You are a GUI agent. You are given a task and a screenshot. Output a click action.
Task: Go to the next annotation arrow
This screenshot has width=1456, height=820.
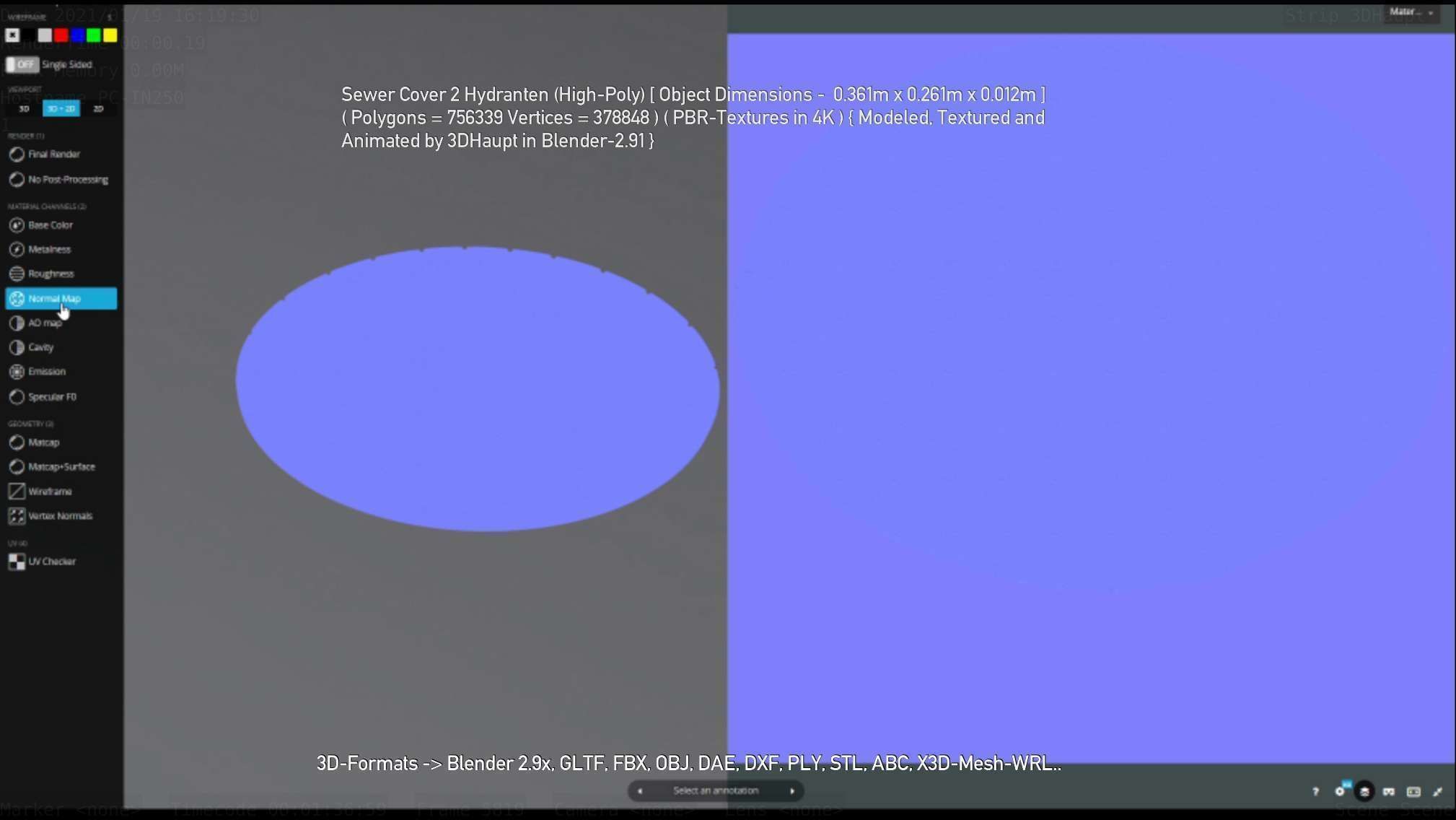coord(792,791)
